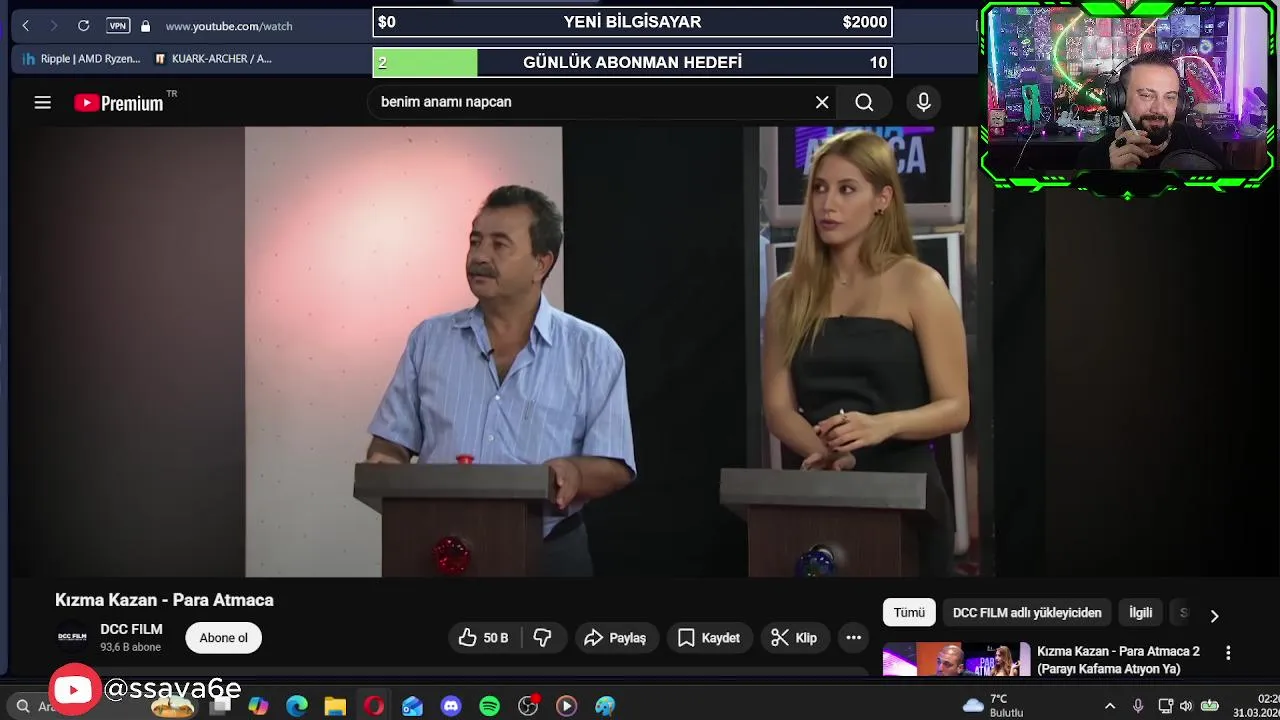Run search with magnifier button

(x=864, y=102)
